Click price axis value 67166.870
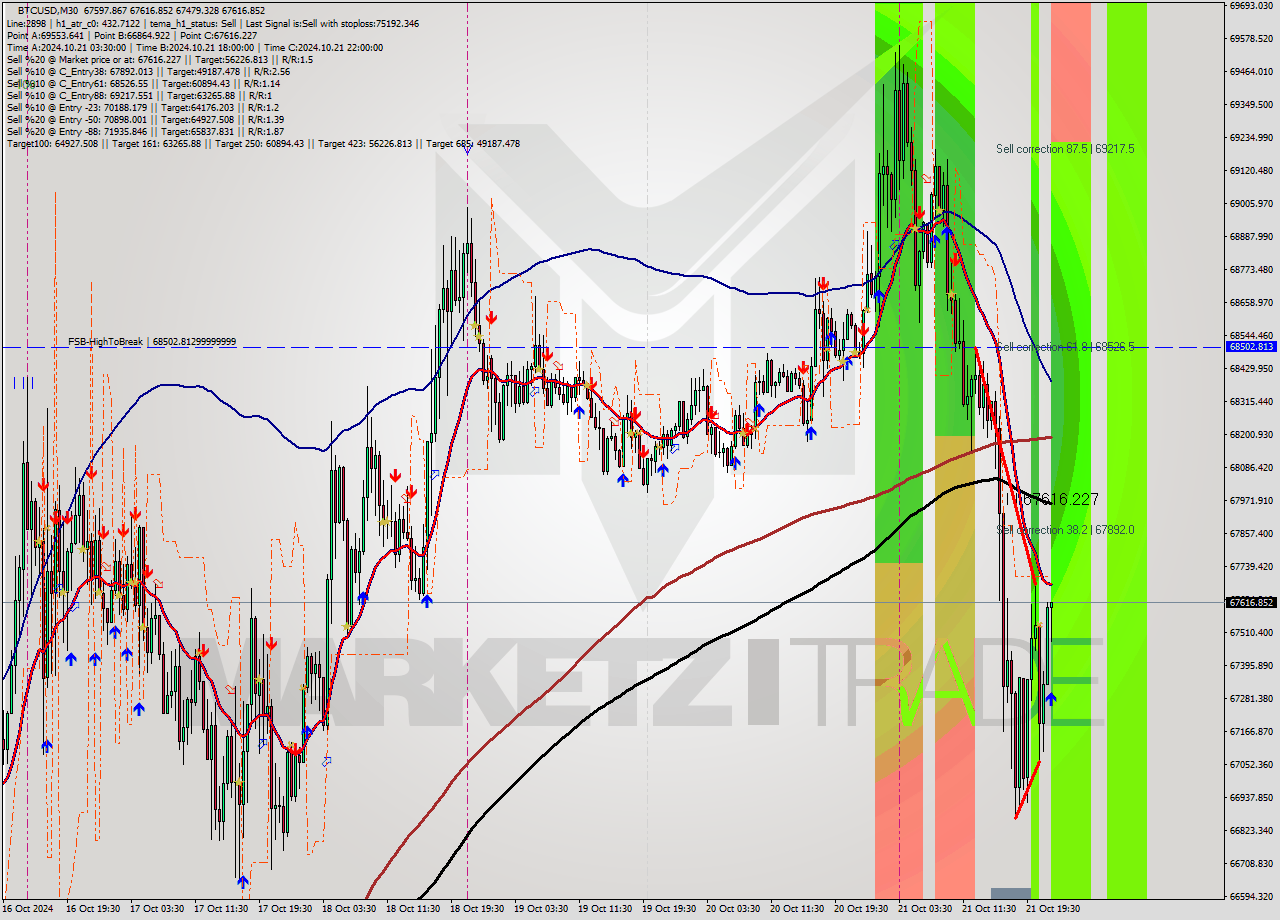Image resolution: width=1280 pixels, height=920 pixels. click(1250, 731)
